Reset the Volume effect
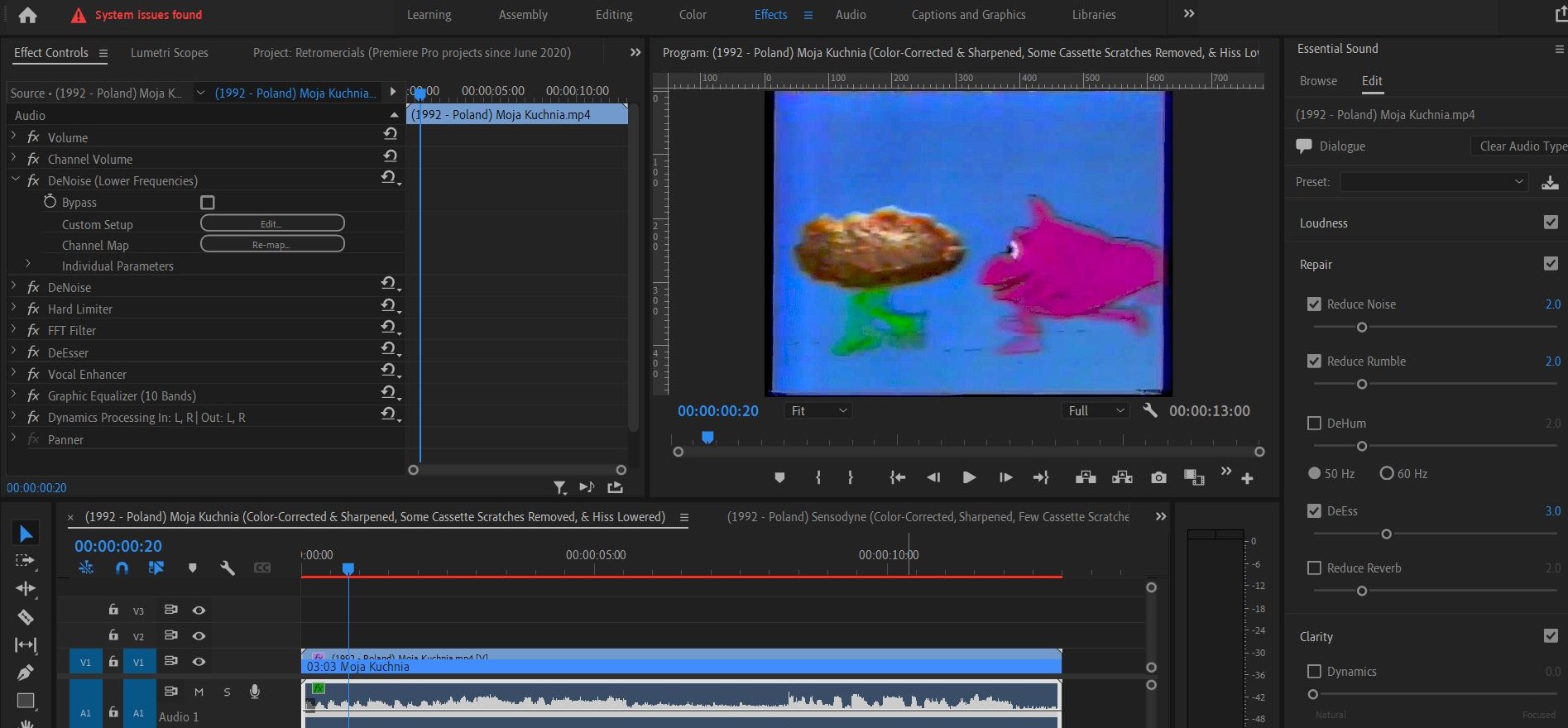Viewport: 1568px width, 728px height. pos(391,134)
